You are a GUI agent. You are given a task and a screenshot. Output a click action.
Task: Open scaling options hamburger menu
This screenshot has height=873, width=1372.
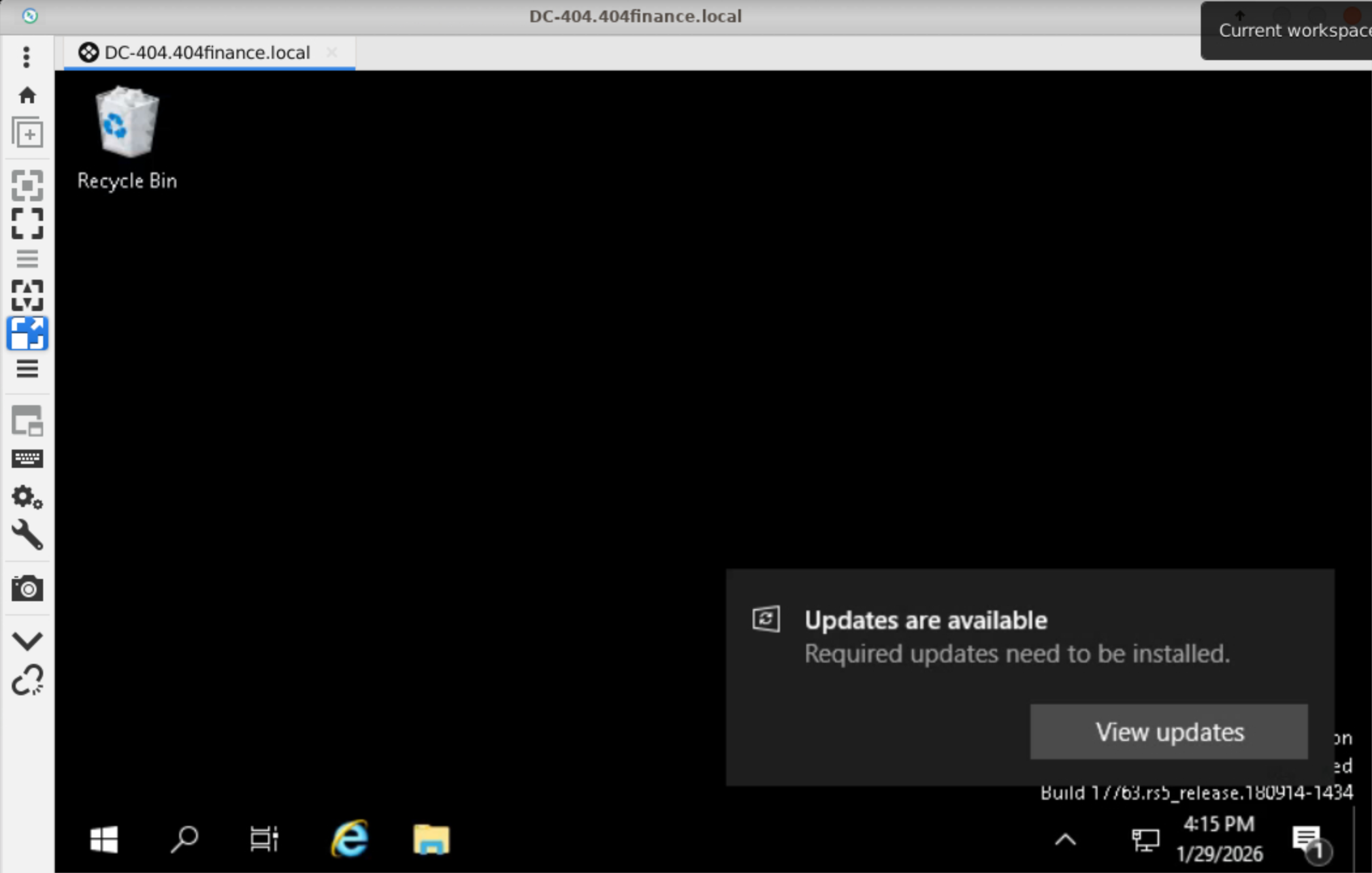point(27,369)
